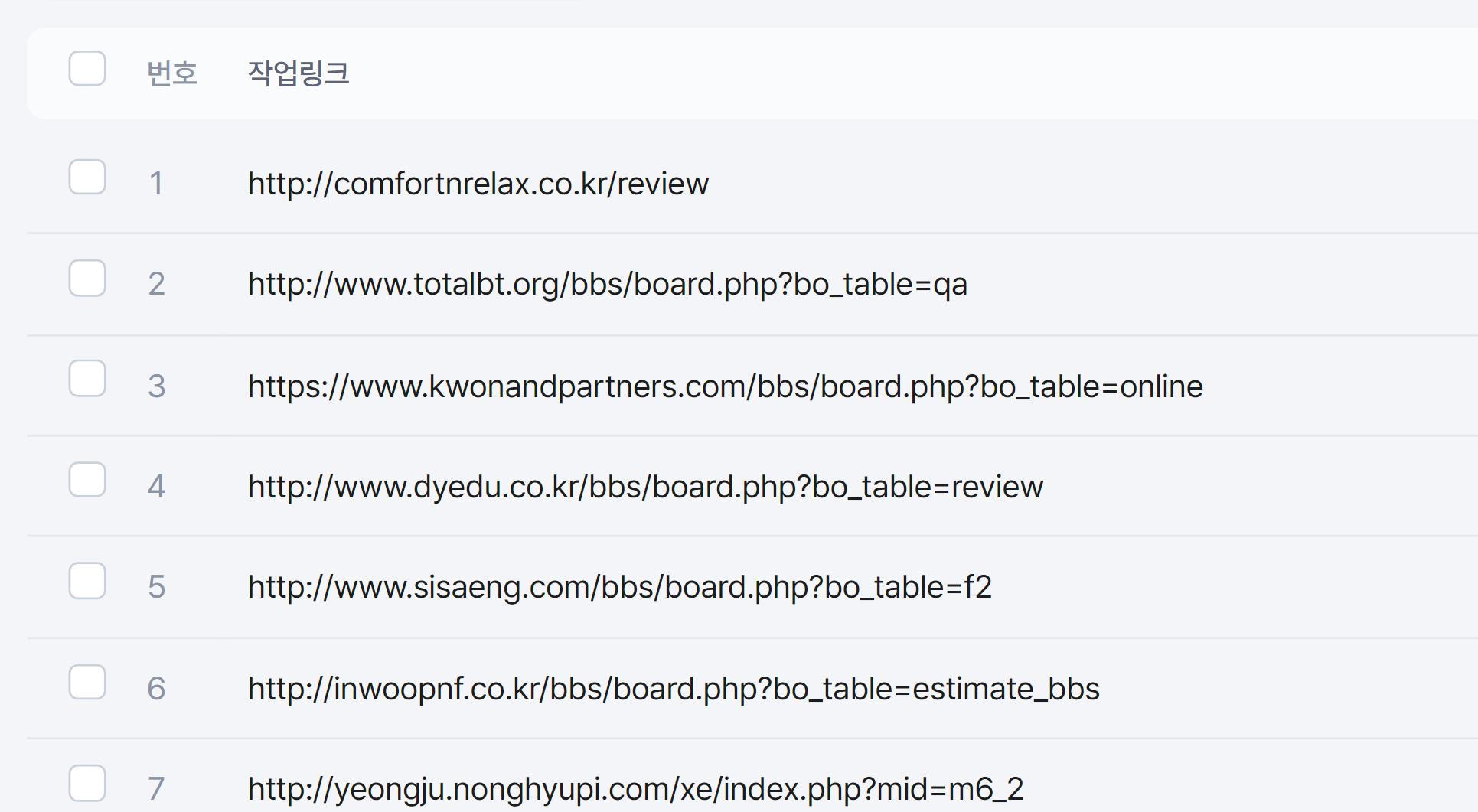The height and width of the screenshot is (812, 1478).
Task: Check the box for row 1 comfortnrelax
Action: [x=87, y=178]
